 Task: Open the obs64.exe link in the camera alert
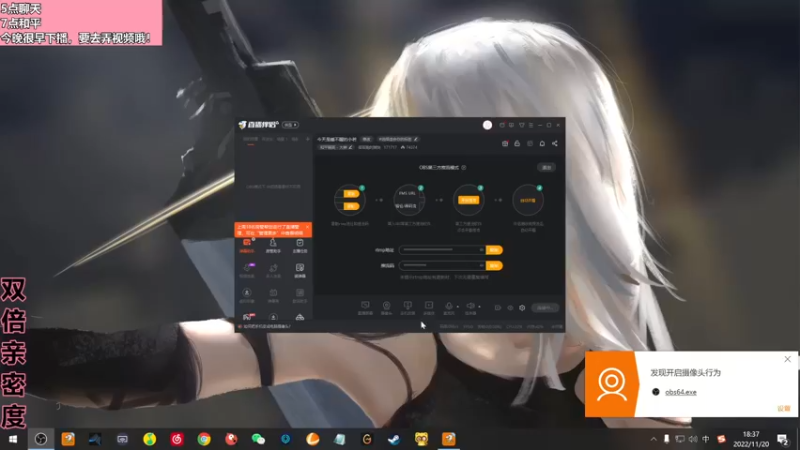(681, 392)
